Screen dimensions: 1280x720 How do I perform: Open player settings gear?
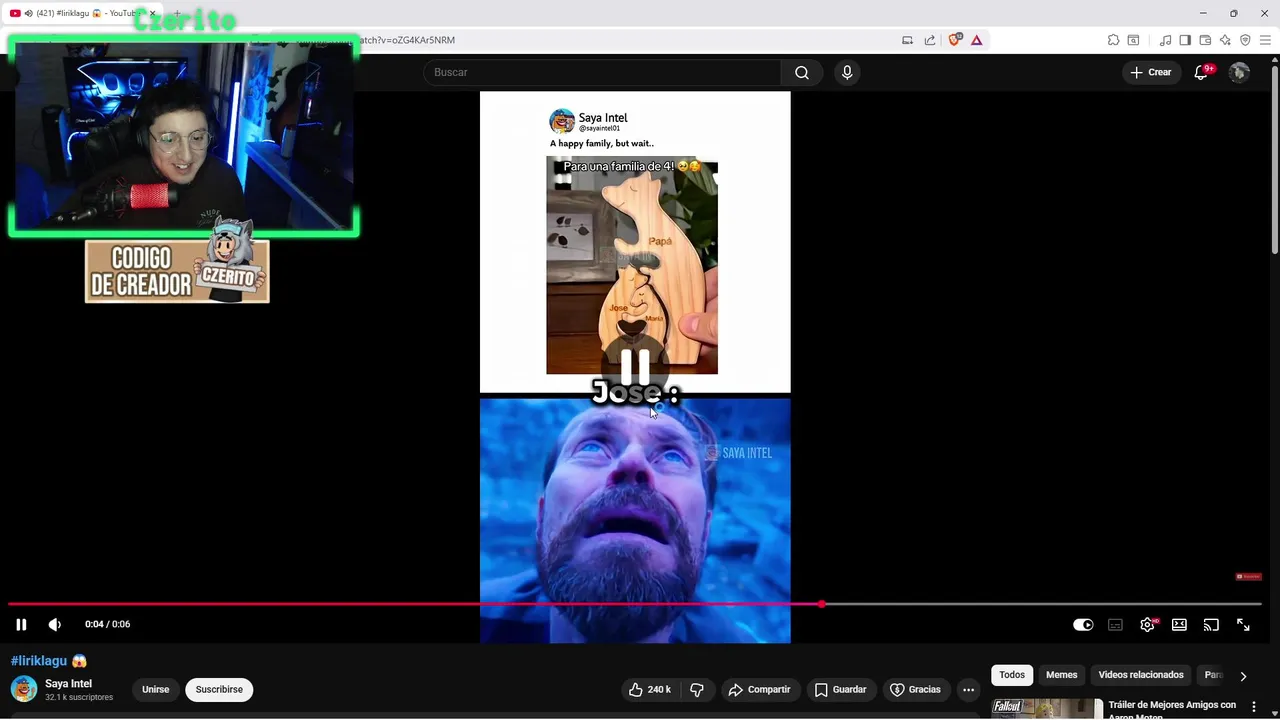[x=1147, y=625]
